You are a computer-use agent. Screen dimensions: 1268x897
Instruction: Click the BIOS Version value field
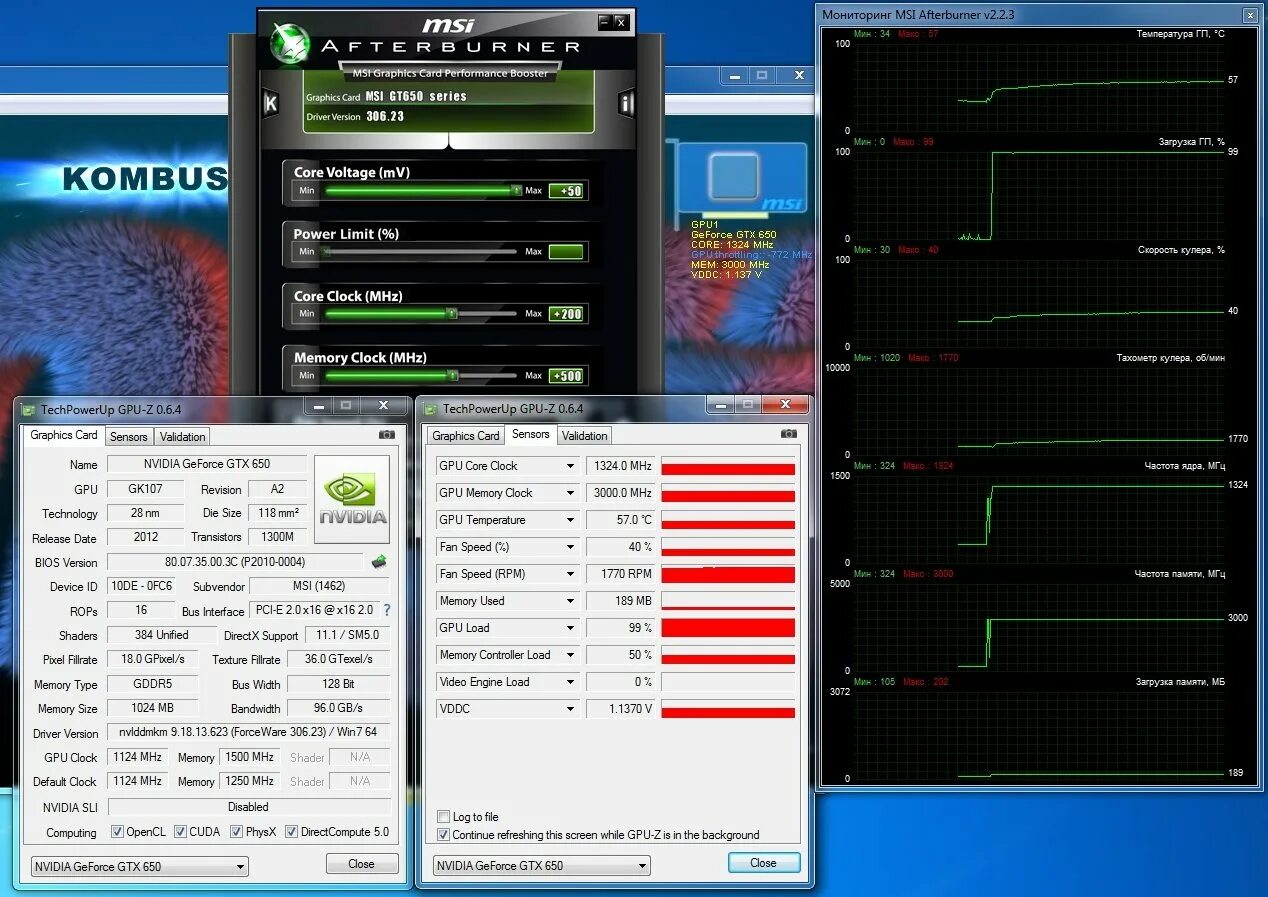(x=235, y=562)
